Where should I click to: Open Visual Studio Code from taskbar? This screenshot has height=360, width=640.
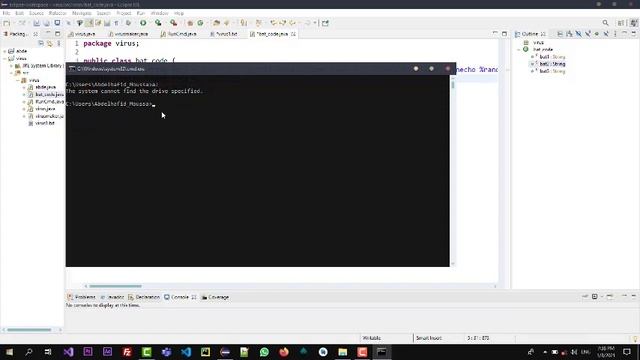(x=186, y=352)
